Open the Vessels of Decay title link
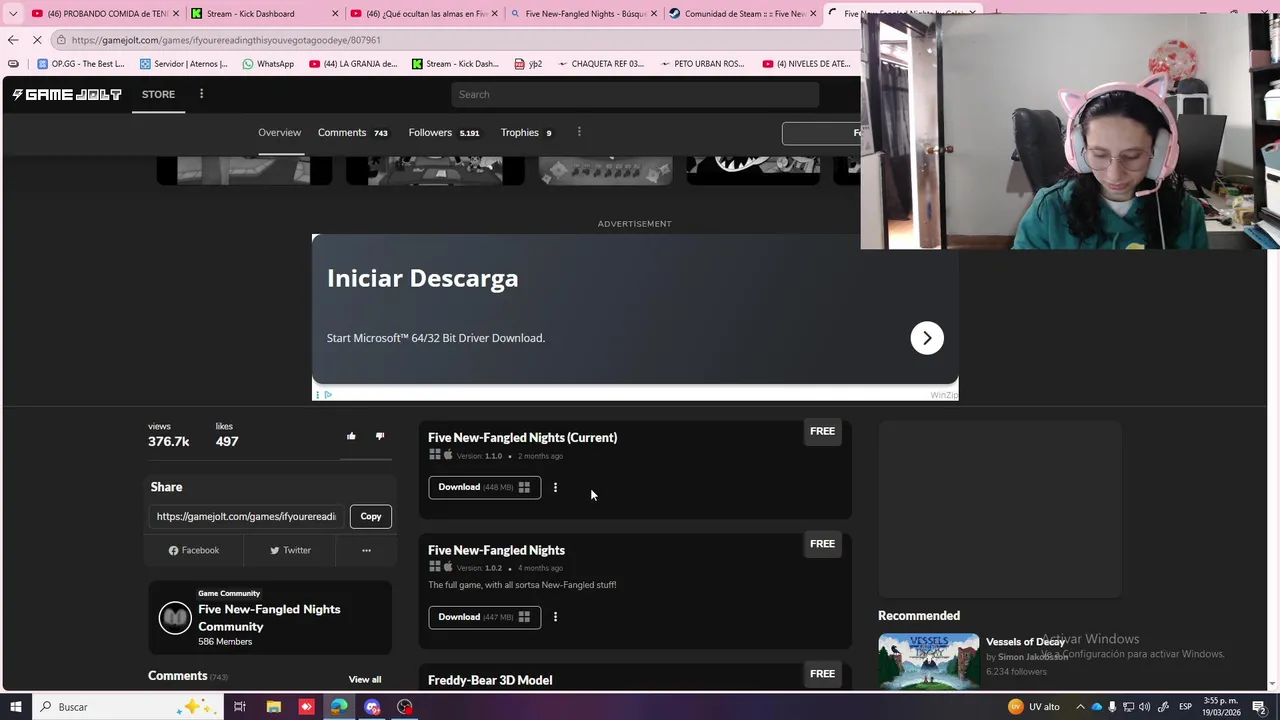This screenshot has height=720, width=1280. [1025, 642]
